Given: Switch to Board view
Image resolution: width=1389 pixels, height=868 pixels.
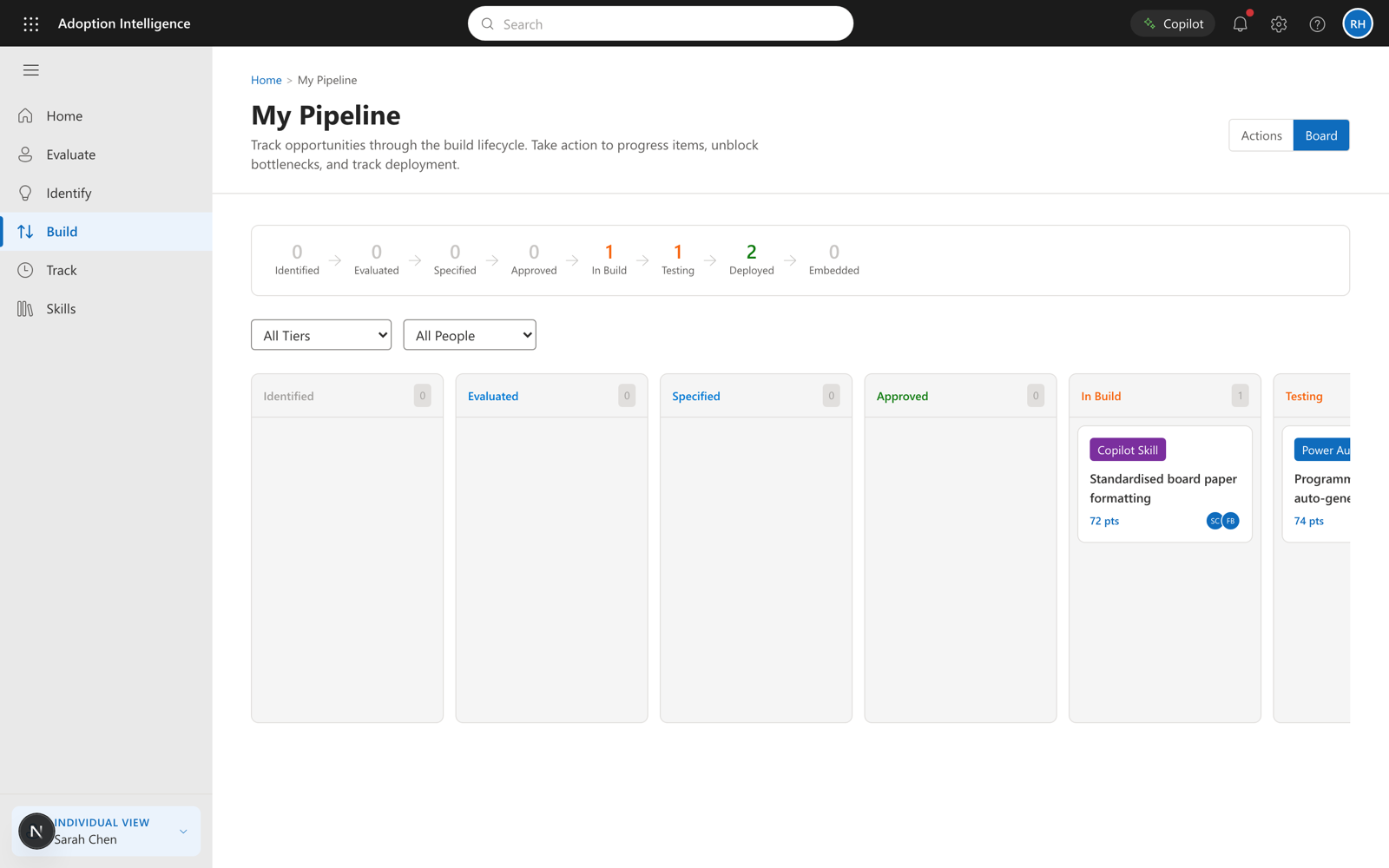Looking at the screenshot, I should pos(1321,135).
